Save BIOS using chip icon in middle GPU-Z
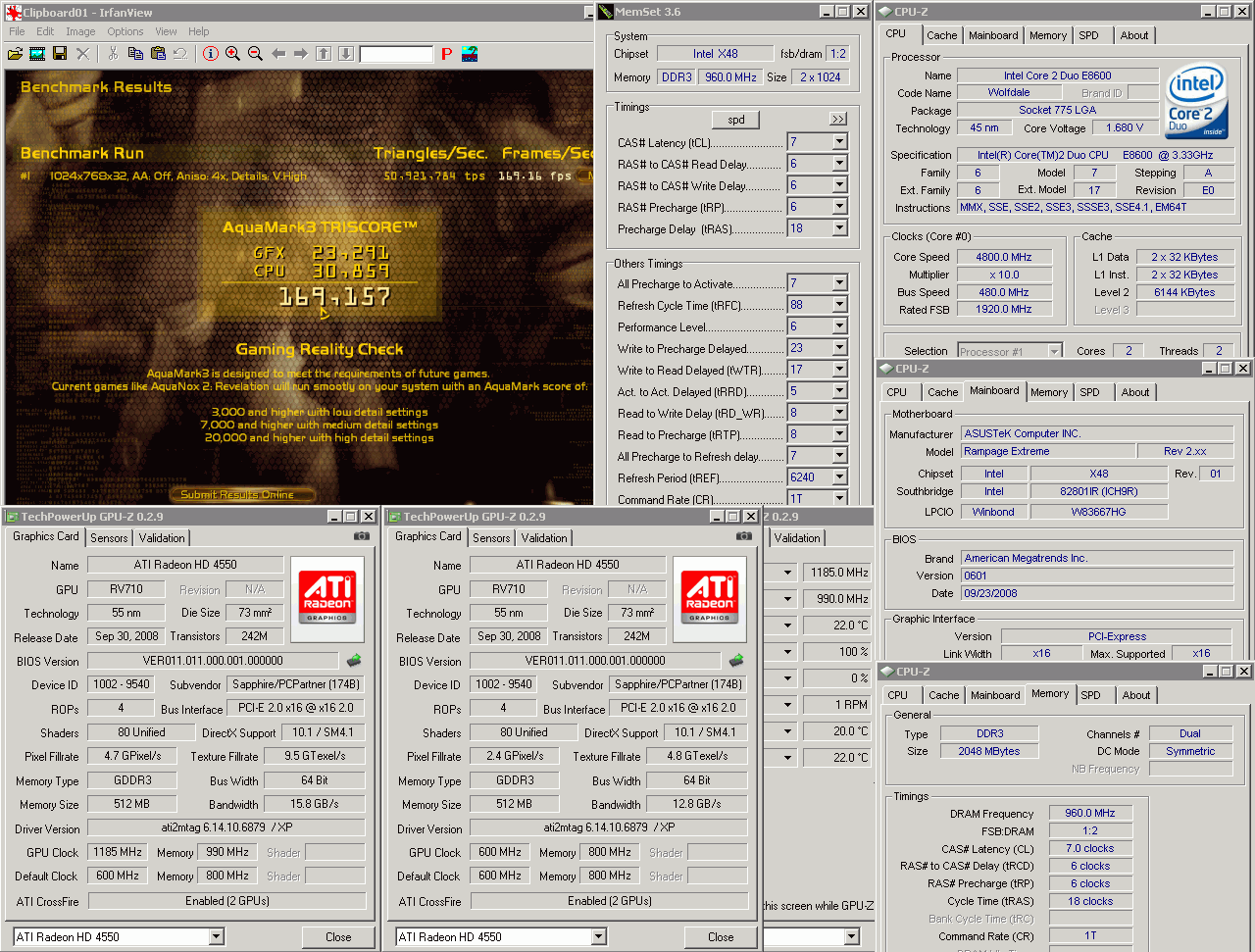Image resolution: width=1255 pixels, height=952 pixels. tap(736, 661)
